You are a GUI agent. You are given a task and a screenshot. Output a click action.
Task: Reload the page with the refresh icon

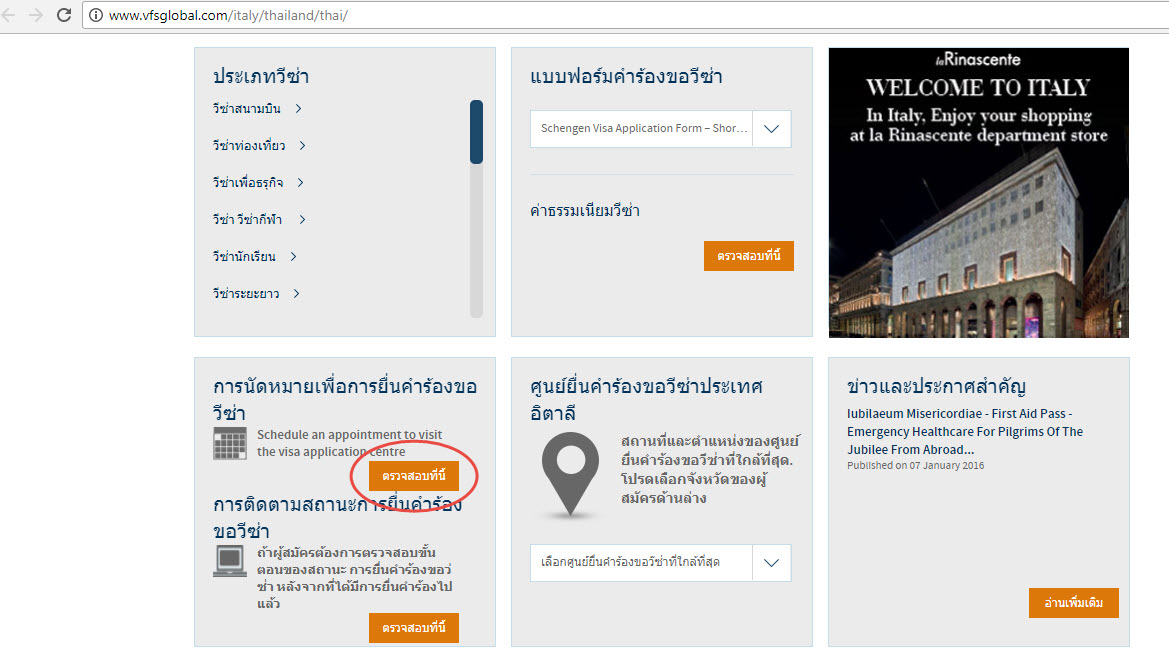(64, 15)
